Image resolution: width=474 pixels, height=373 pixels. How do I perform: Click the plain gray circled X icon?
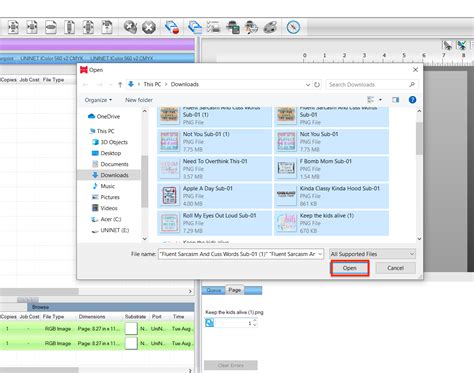coord(149,27)
